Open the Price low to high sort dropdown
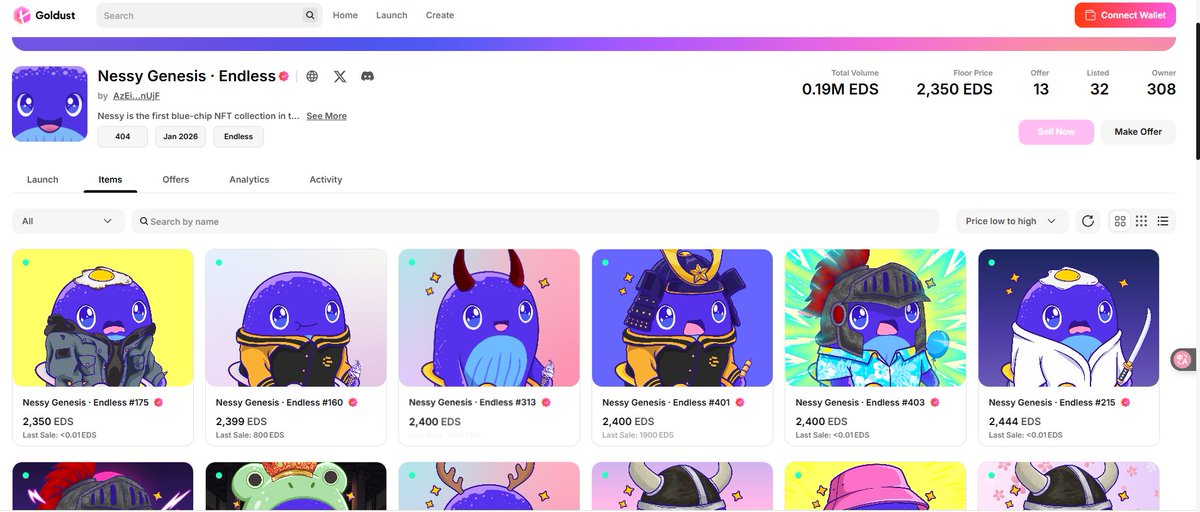1200x512 pixels. tap(1012, 221)
